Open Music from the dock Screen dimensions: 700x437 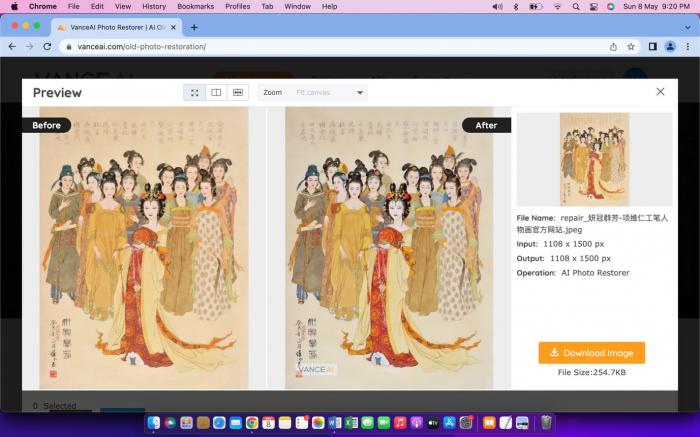tap(400, 422)
